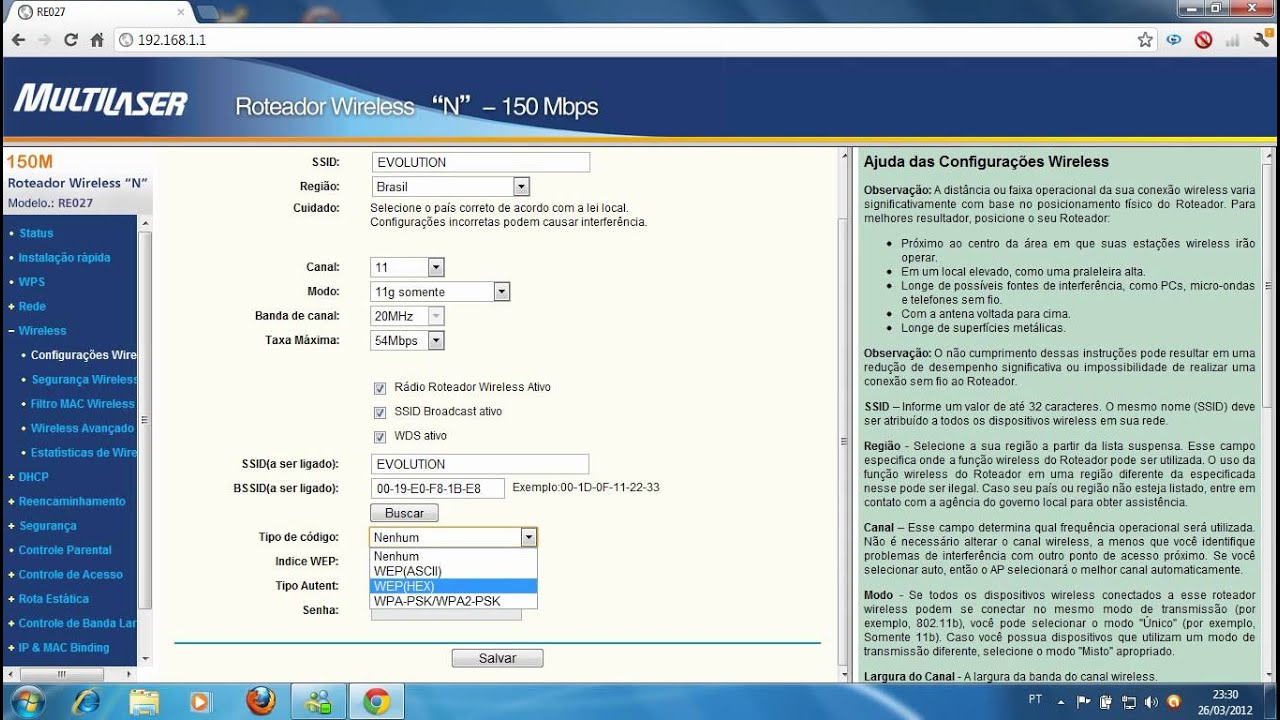
Task: Click the sidebar vertical scrollbar
Action: pyautogui.click(x=145, y=440)
